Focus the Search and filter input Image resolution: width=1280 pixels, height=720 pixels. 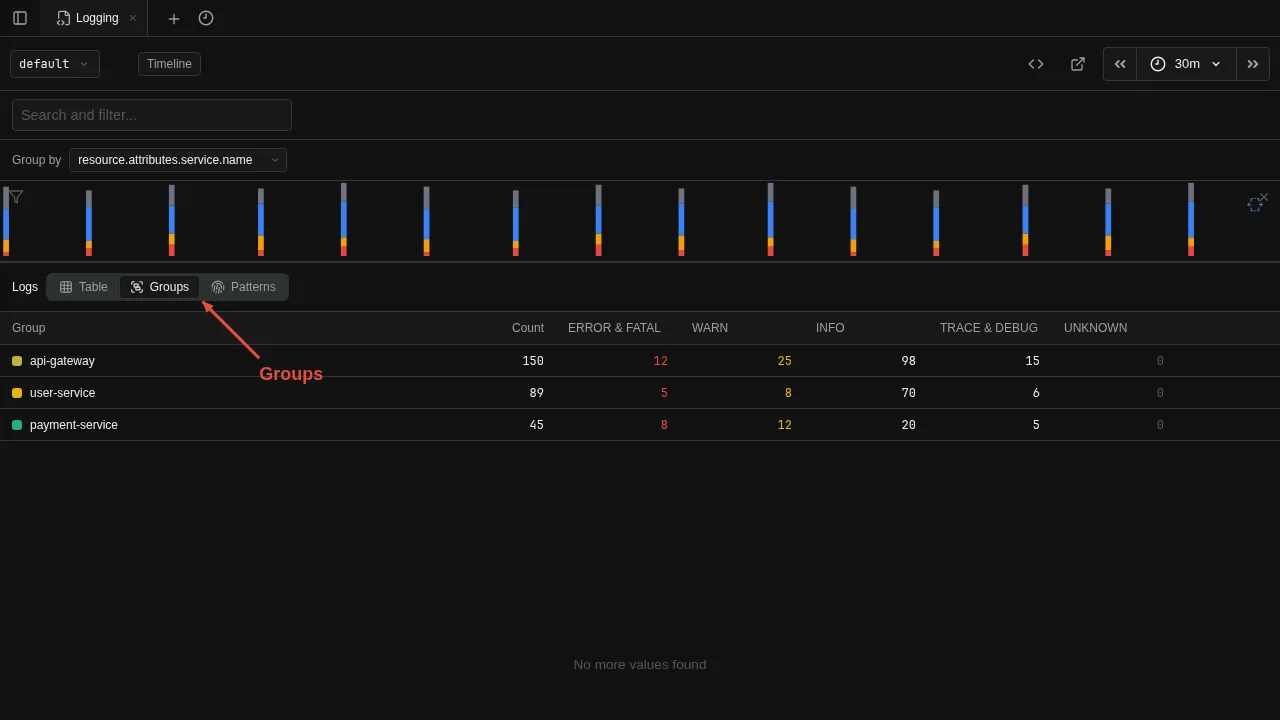[152, 115]
